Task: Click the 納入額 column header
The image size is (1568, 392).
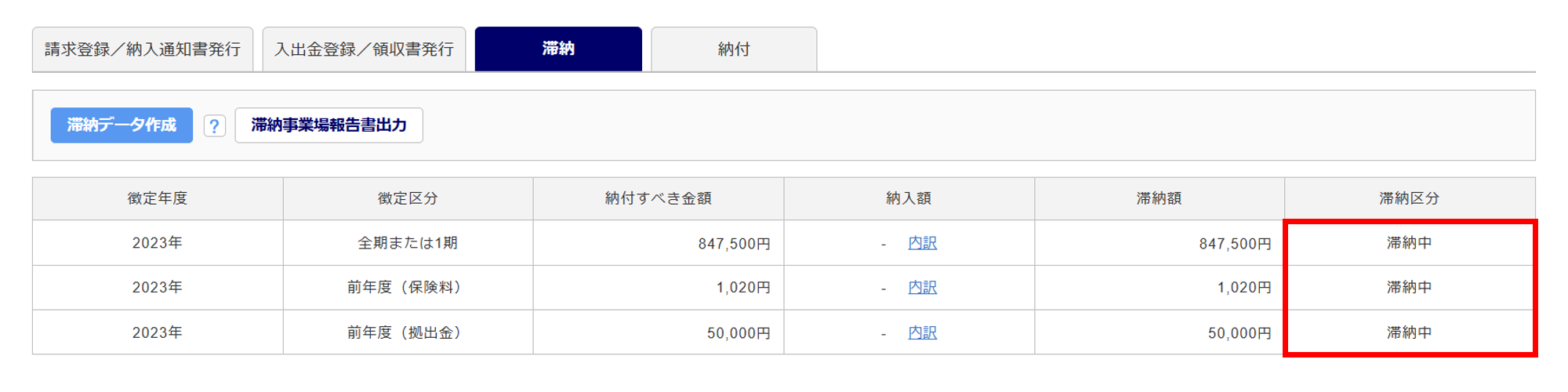Action: pos(909,198)
